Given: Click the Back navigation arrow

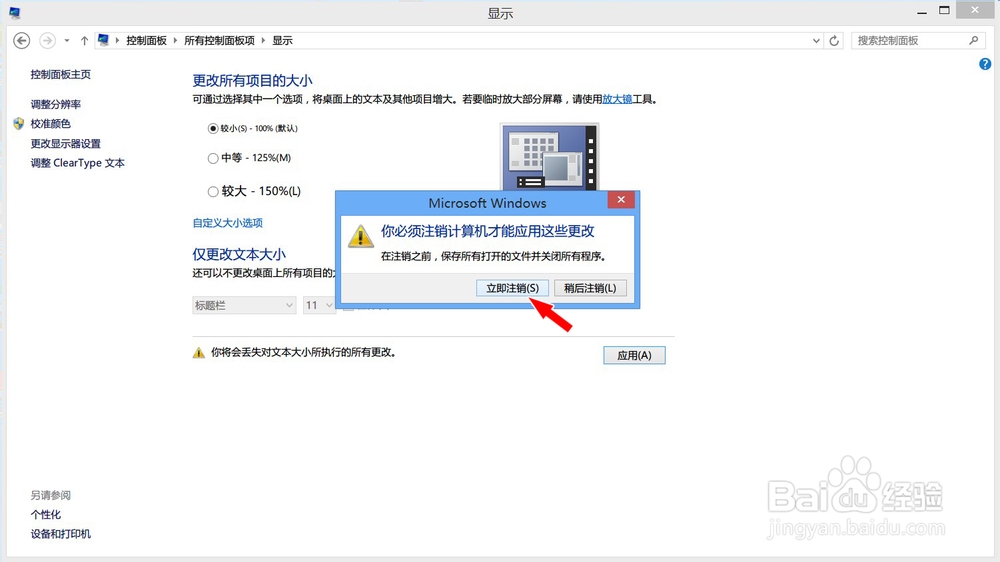Looking at the screenshot, I should point(22,40).
